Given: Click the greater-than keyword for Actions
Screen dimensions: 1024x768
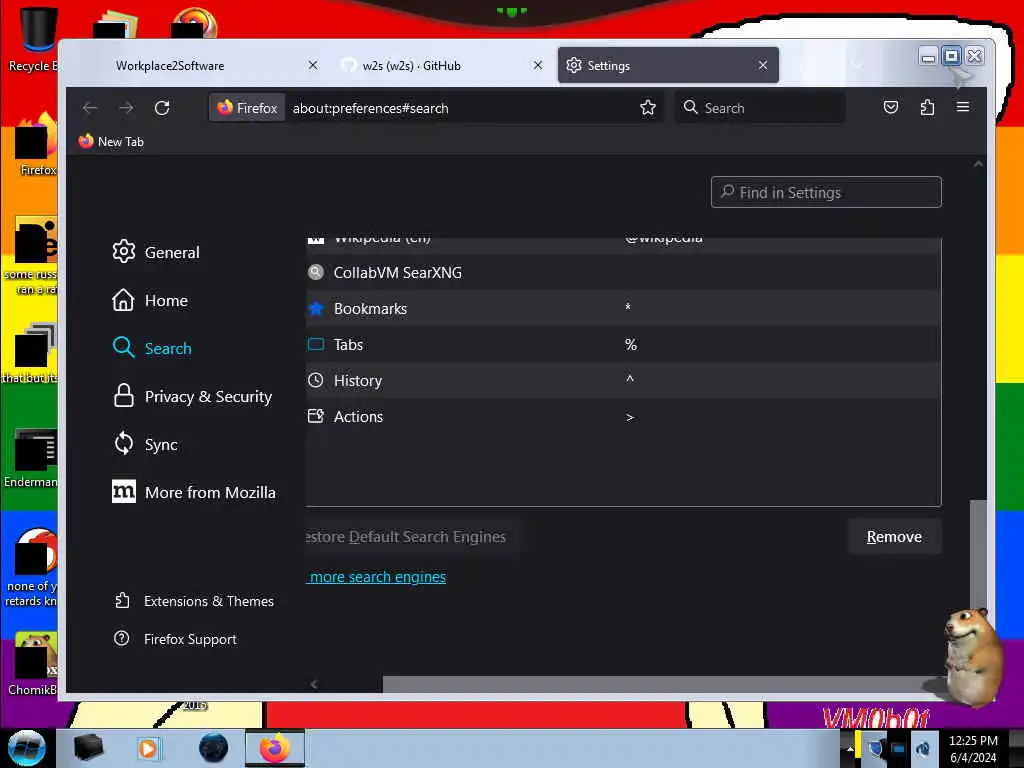Looking at the screenshot, I should 630,417.
